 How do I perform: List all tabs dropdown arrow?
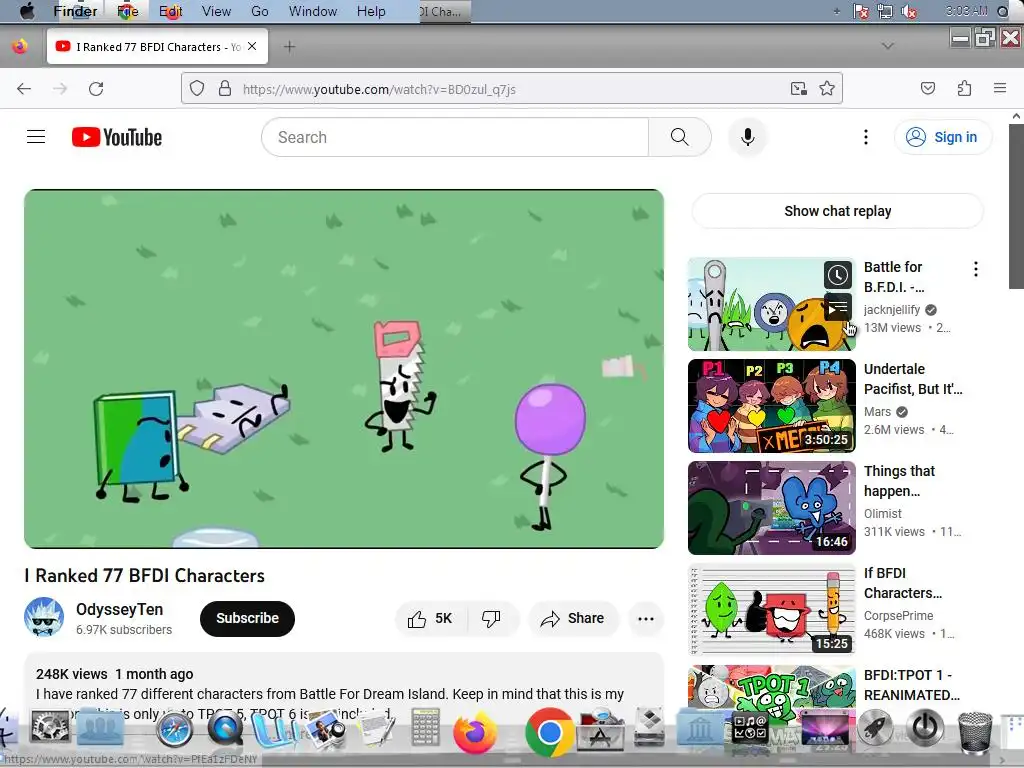click(888, 46)
